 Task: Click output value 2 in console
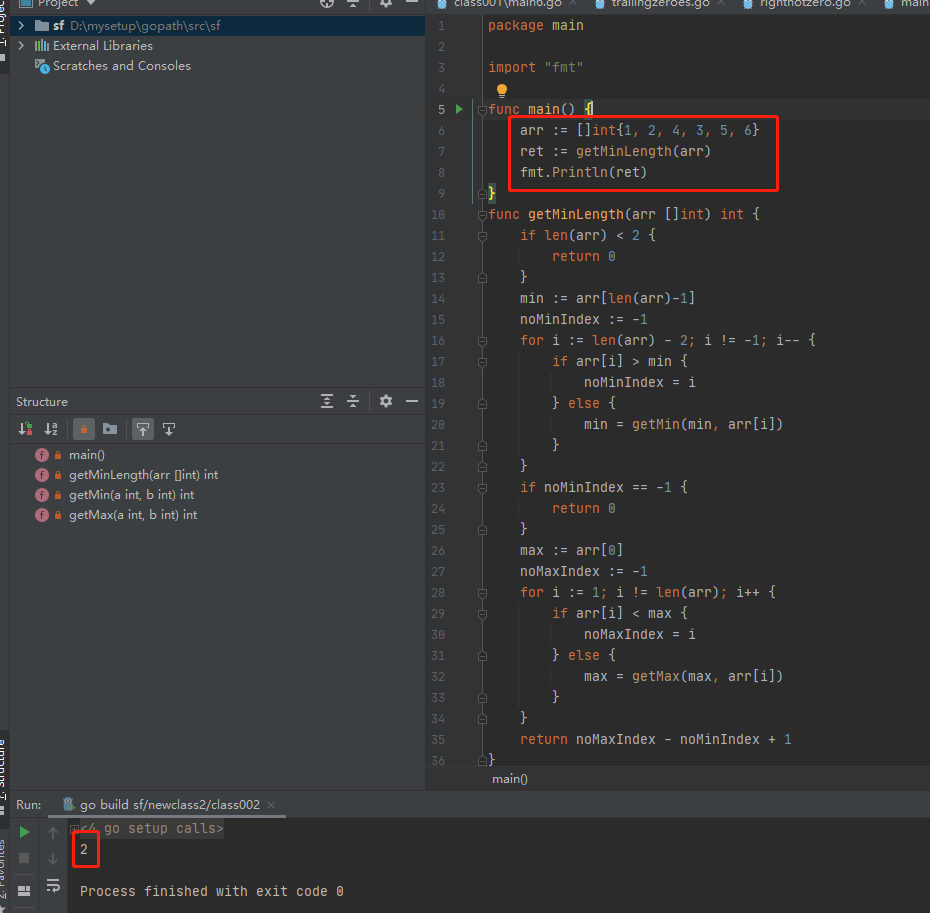click(84, 850)
